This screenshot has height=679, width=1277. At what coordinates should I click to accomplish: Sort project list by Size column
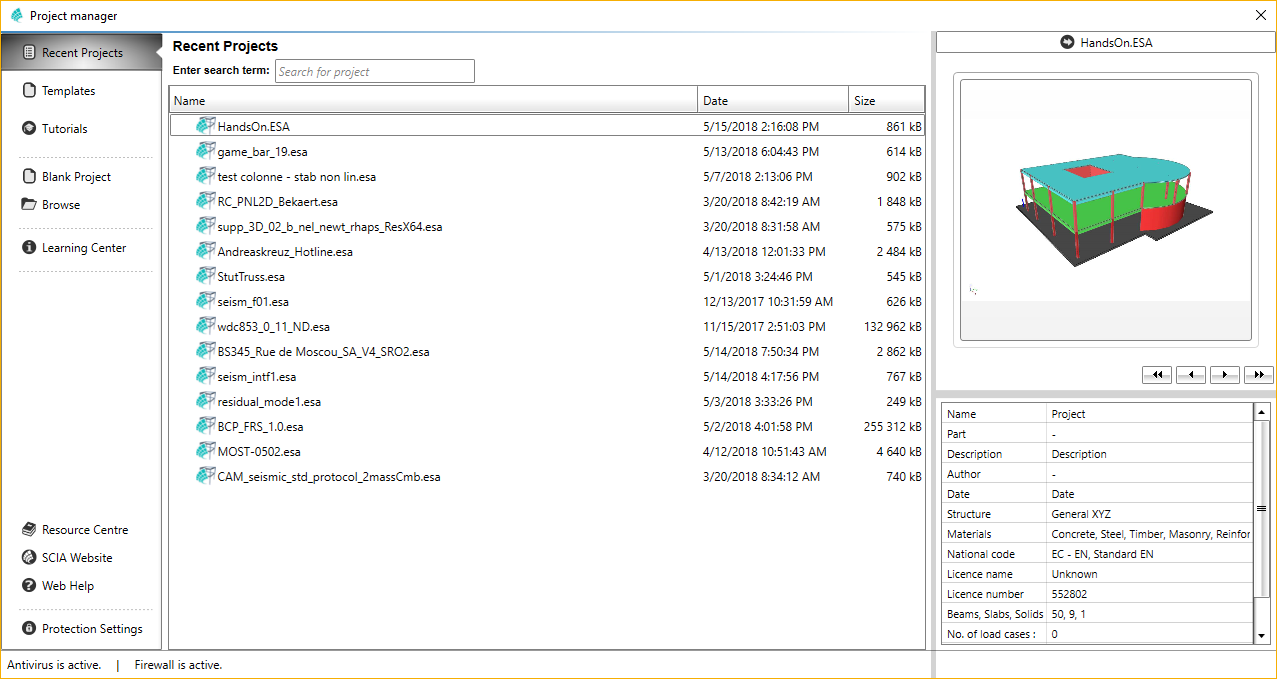(886, 100)
